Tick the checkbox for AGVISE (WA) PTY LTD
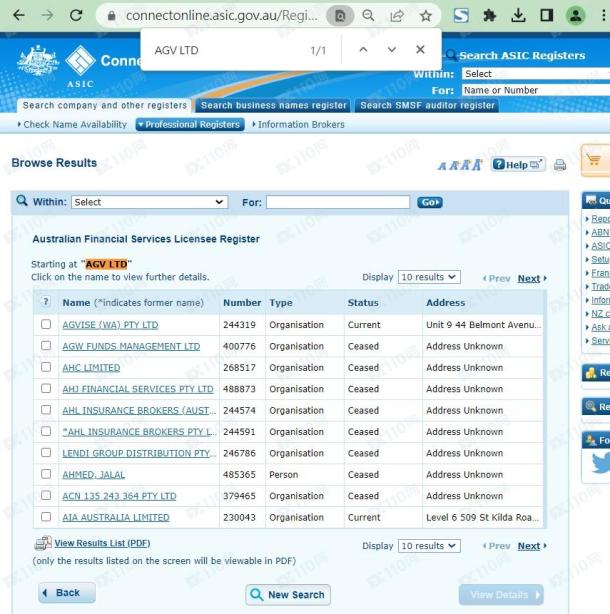This screenshot has height=614, width=610. click(46, 324)
